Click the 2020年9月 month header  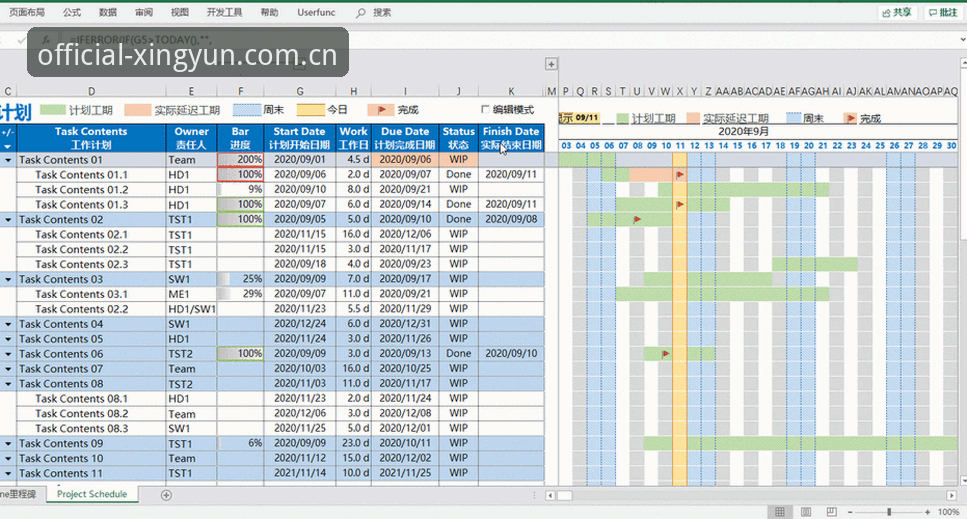(x=743, y=131)
